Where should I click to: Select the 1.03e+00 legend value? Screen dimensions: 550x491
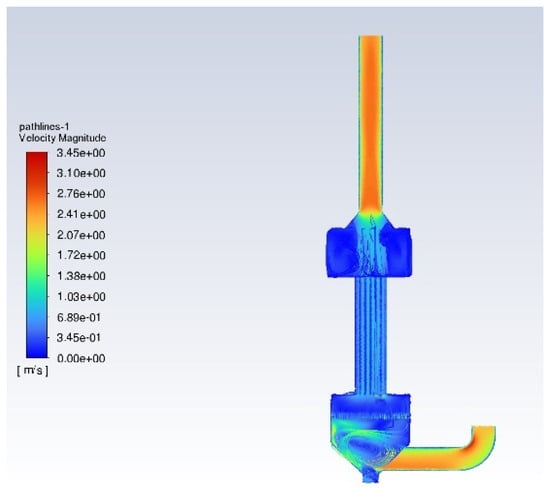click(81, 297)
